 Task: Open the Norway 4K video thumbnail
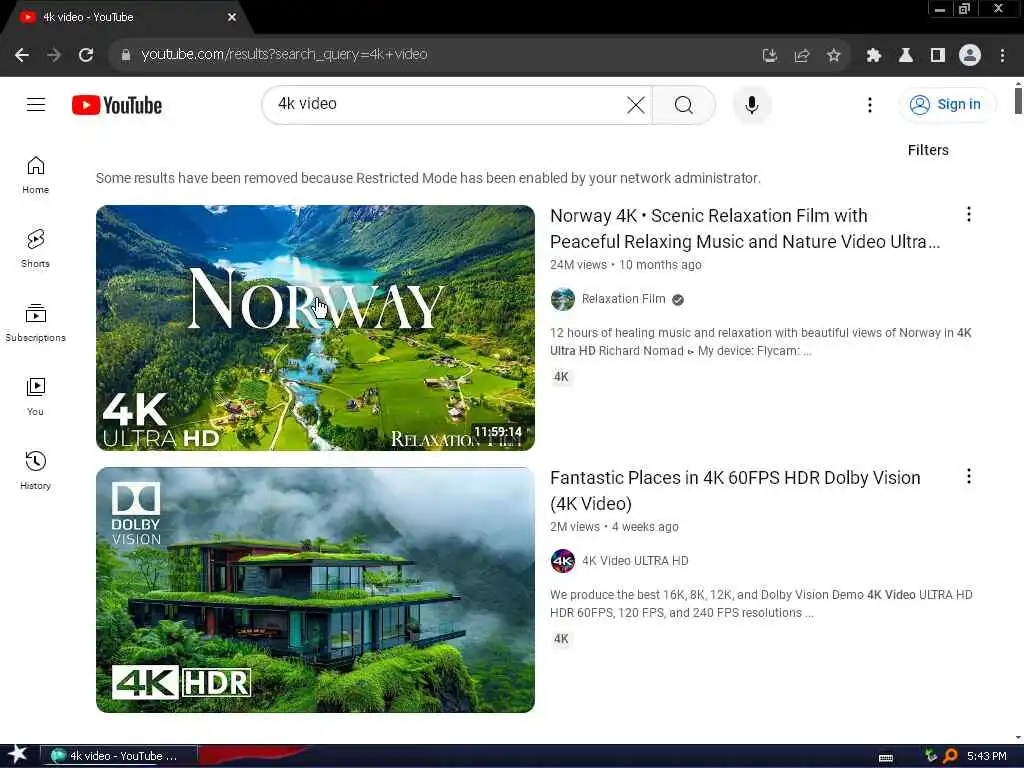coord(315,328)
